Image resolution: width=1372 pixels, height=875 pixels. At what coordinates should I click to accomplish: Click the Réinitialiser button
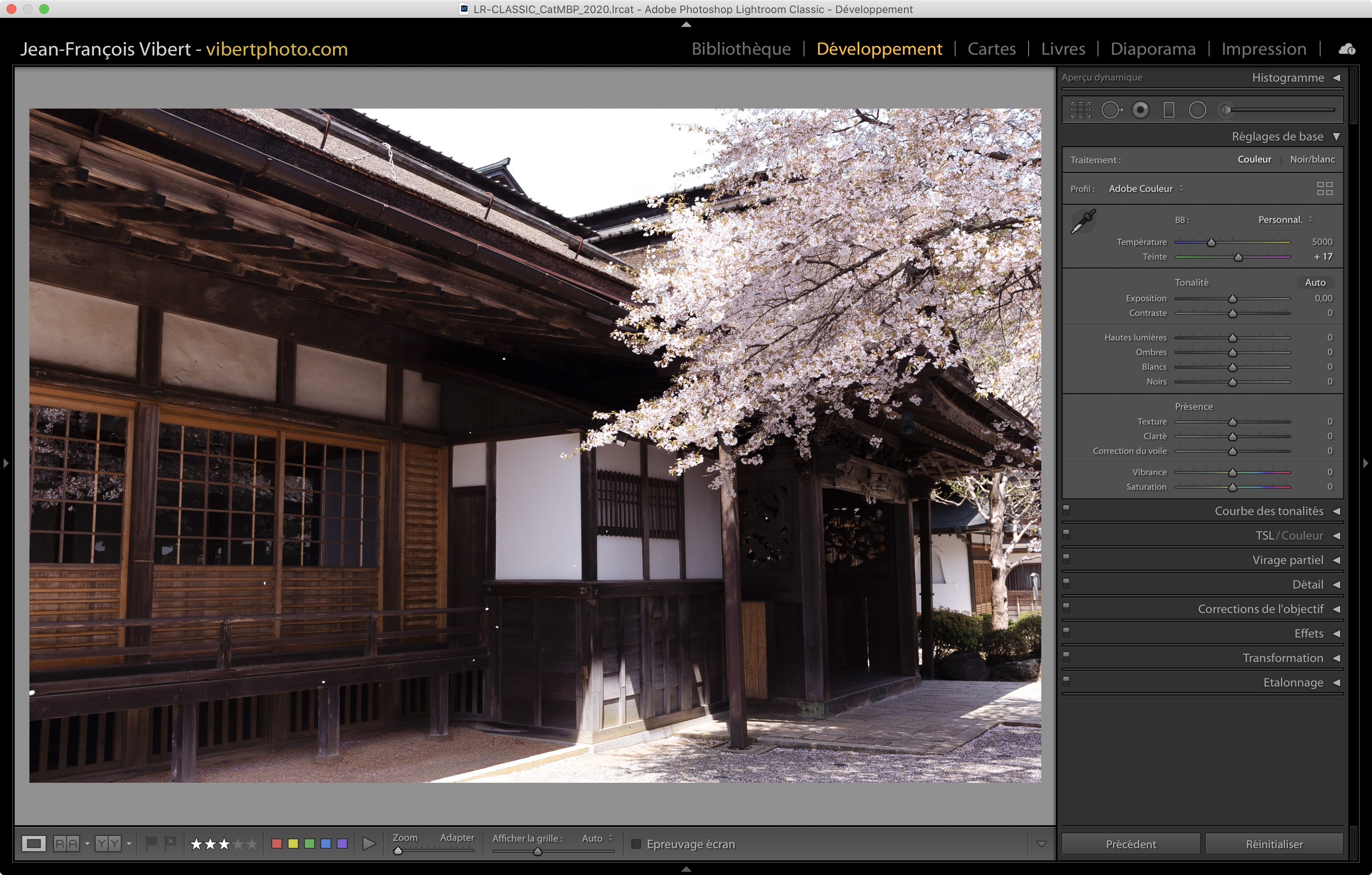[1274, 844]
